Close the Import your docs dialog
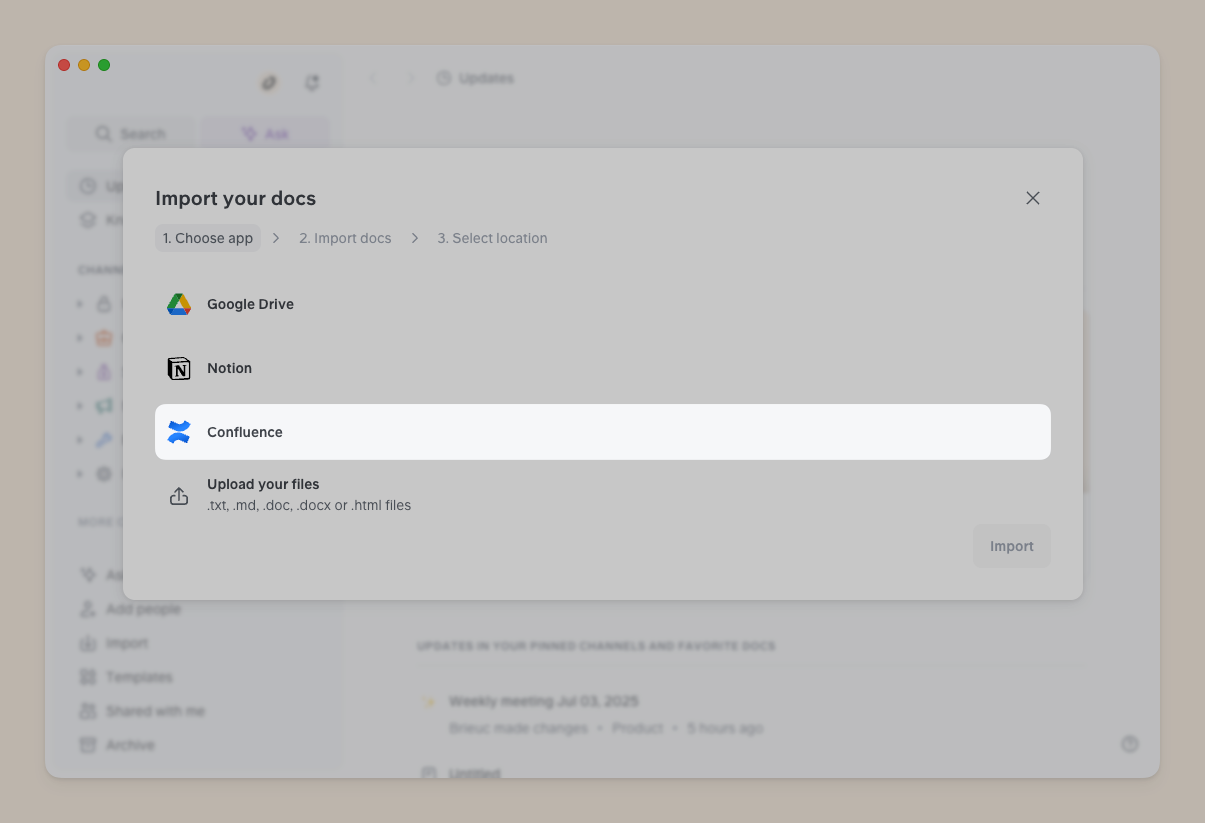Screen dimensions: 1205x823 [1033, 198]
